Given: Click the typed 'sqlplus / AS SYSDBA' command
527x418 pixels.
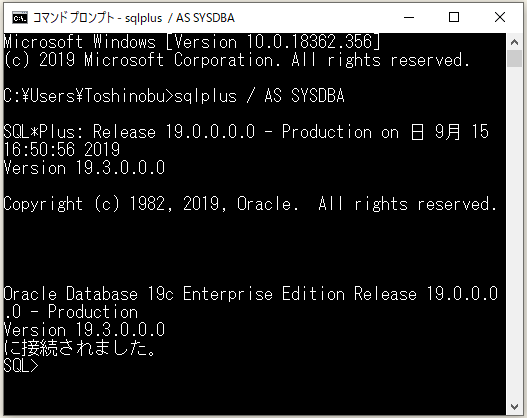Looking at the screenshot, I should [x=259, y=96].
